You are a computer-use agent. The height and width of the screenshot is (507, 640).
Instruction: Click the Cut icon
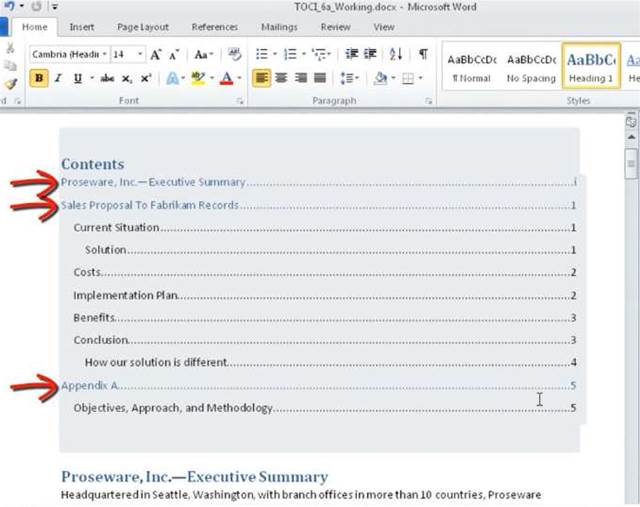(10, 49)
